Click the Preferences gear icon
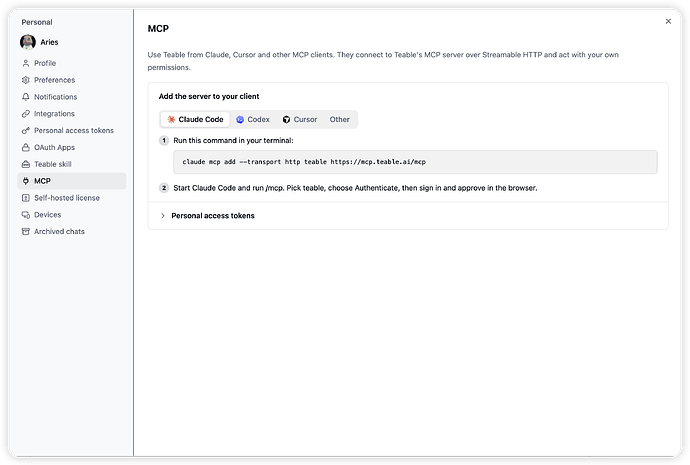Screen dimensions: 690x465 point(26,80)
